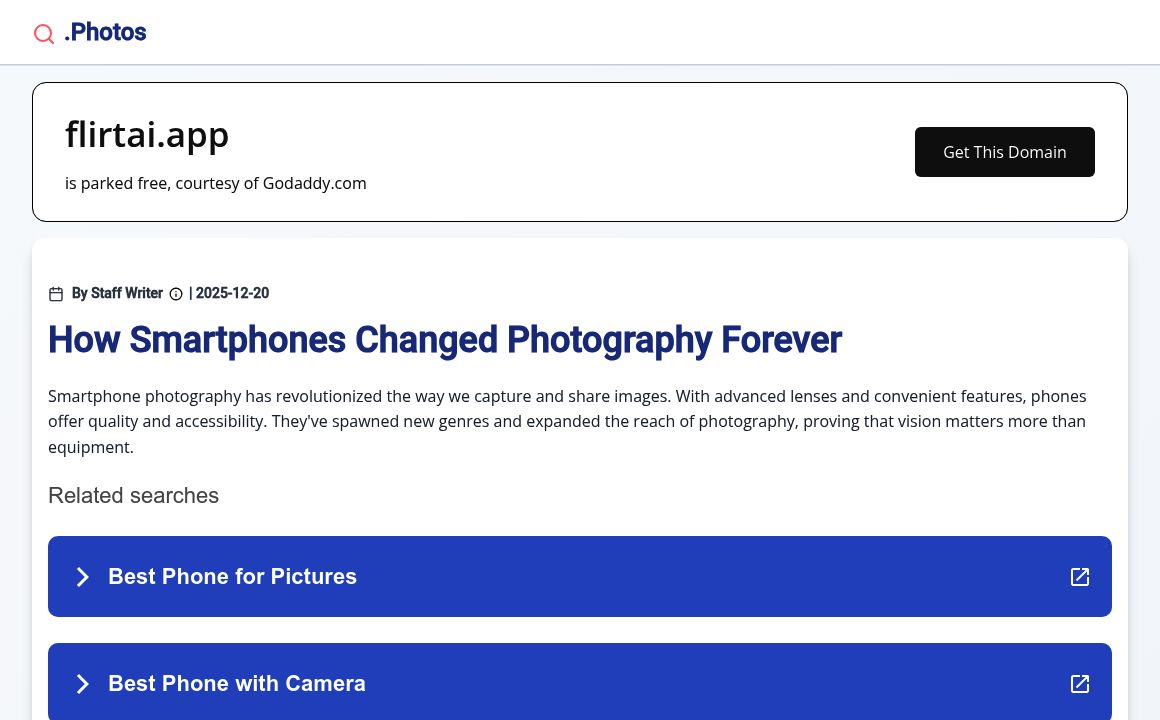The width and height of the screenshot is (1160, 720).
Task: Click the flirtai.app domain heading
Action: pyautogui.click(x=147, y=134)
